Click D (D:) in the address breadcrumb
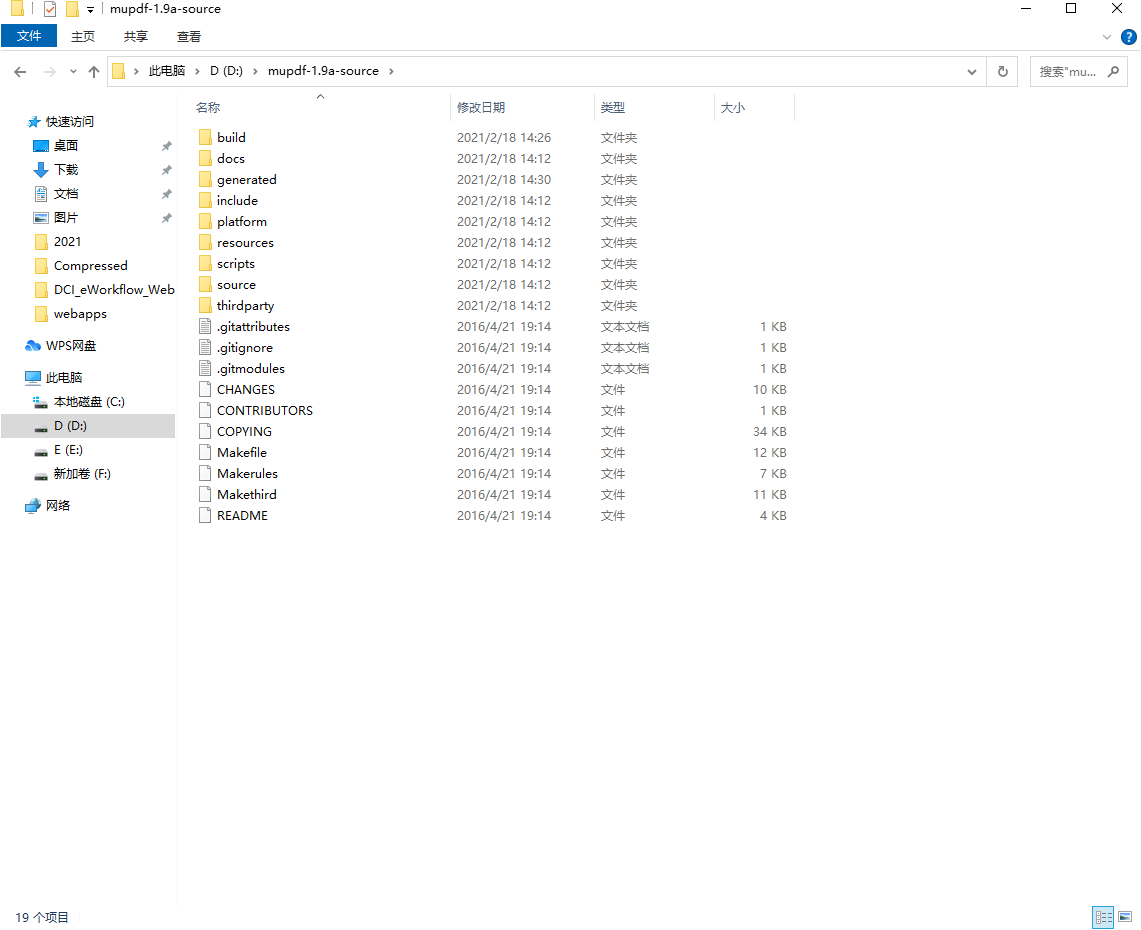Screen dimensions: 1141x930 pos(226,71)
